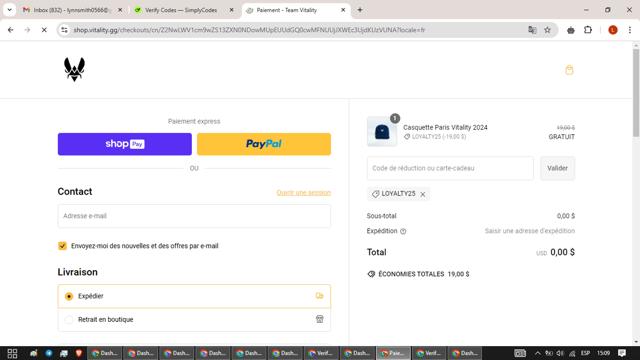Open the SimplyCodes extension icon
The width and height of the screenshot is (640, 360).
click(571, 30)
